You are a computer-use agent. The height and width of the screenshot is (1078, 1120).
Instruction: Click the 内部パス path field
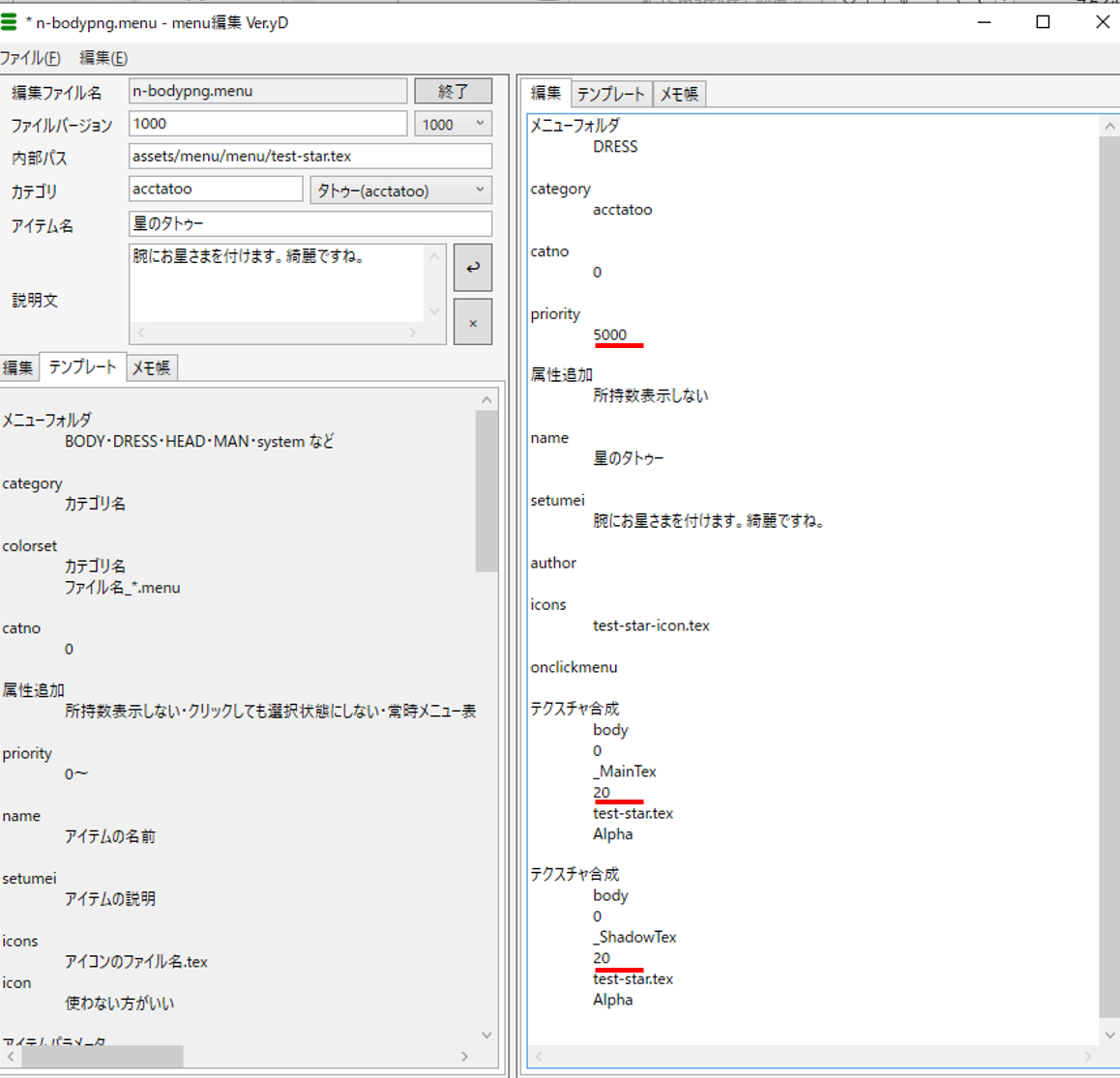[x=309, y=156]
